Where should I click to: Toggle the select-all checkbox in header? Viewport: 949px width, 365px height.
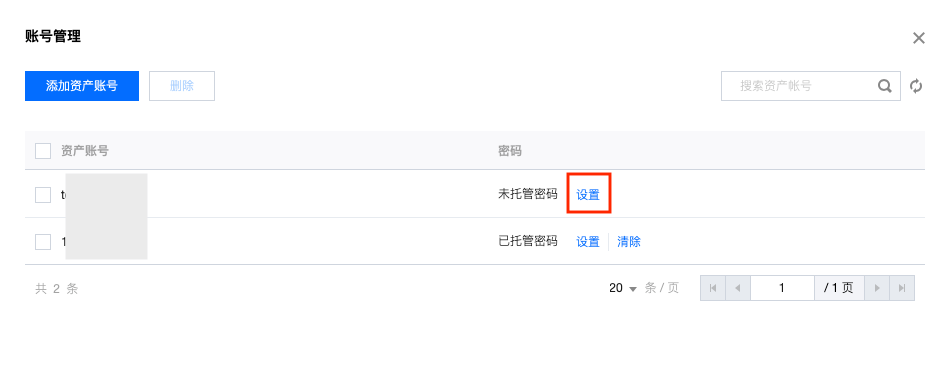tap(43, 151)
